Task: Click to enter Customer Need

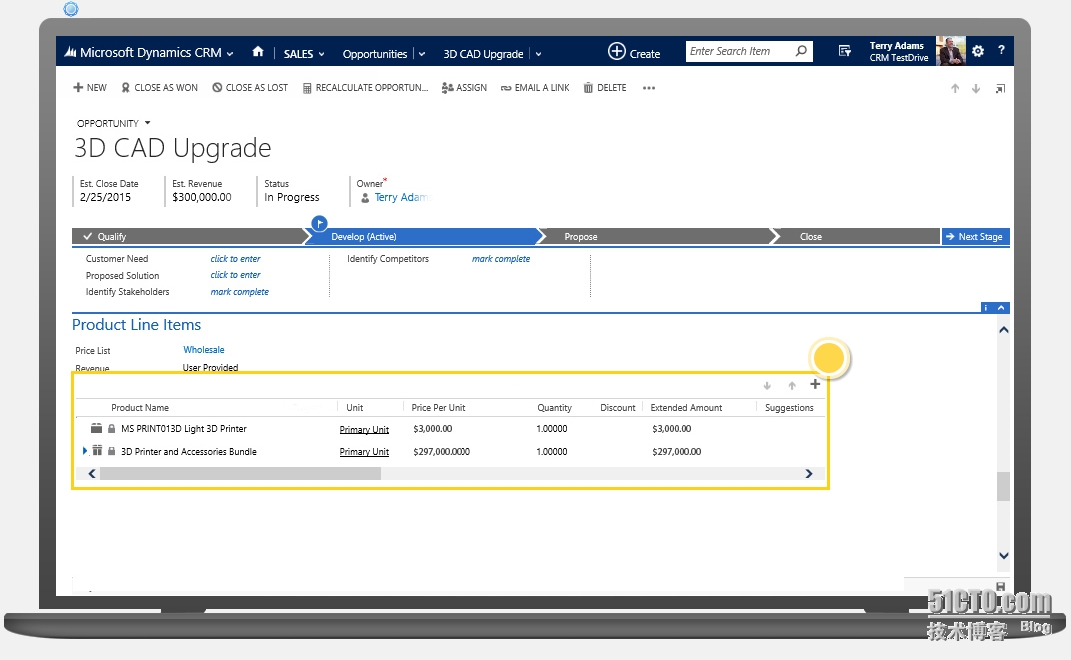Action: tap(235, 259)
